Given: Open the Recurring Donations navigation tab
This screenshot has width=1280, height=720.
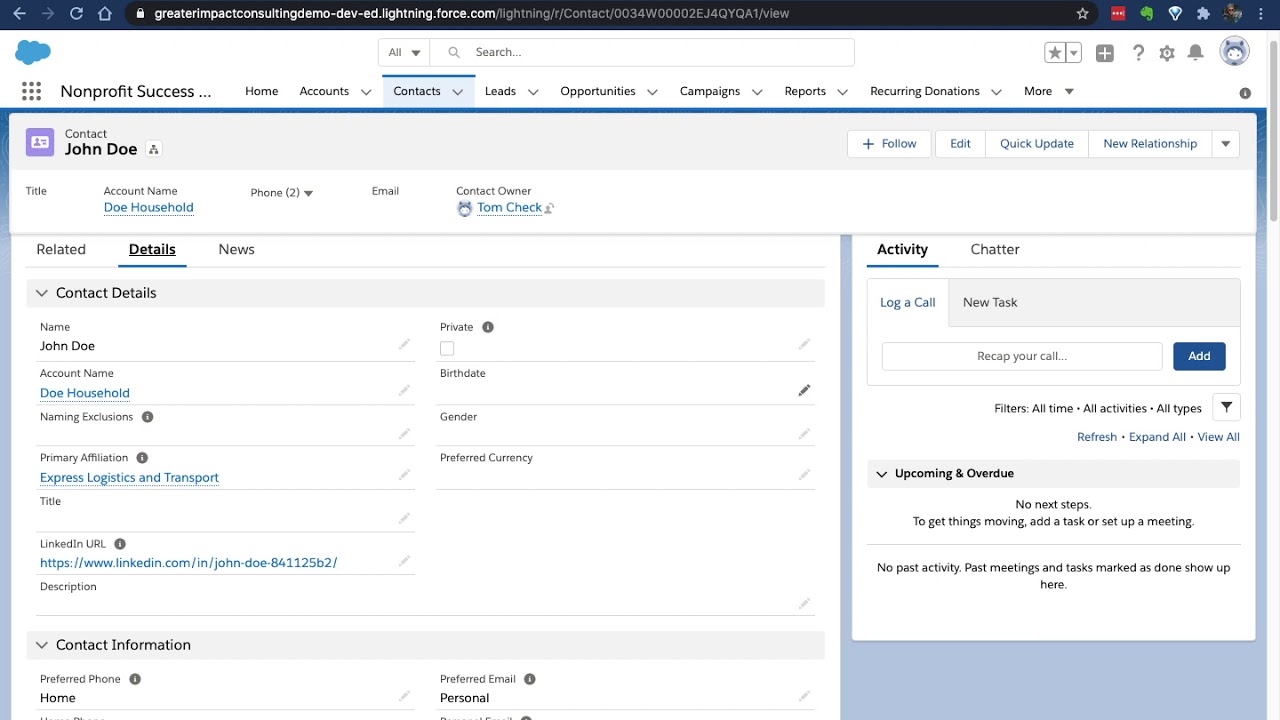Looking at the screenshot, I should pyautogui.click(x=925, y=91).
